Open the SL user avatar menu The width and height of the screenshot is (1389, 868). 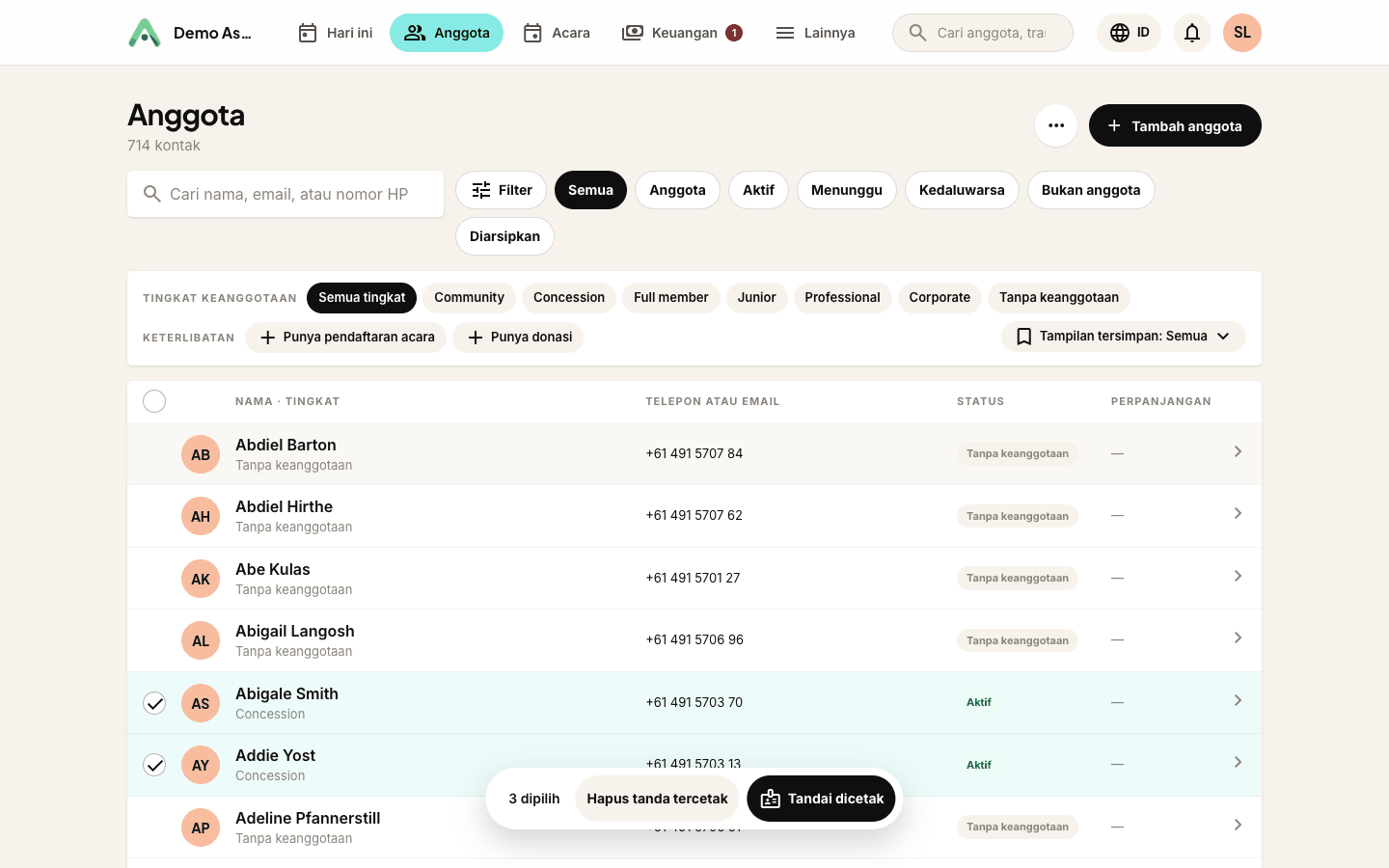[1242, 33]
